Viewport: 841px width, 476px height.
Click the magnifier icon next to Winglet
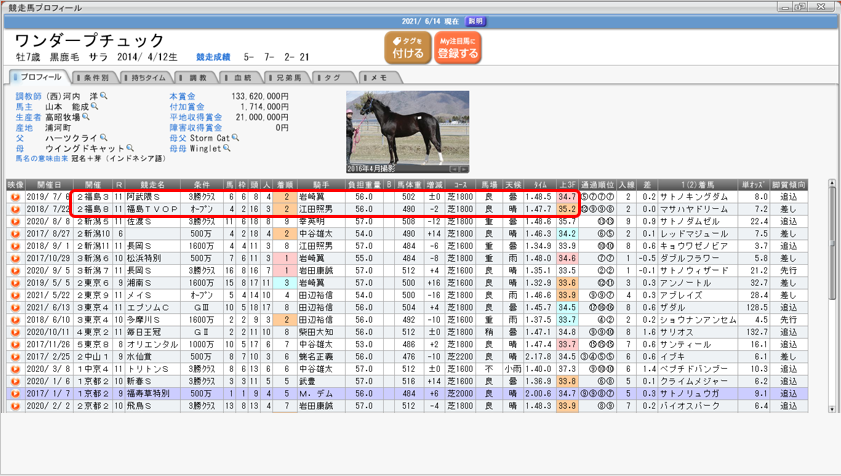point(227,148)
